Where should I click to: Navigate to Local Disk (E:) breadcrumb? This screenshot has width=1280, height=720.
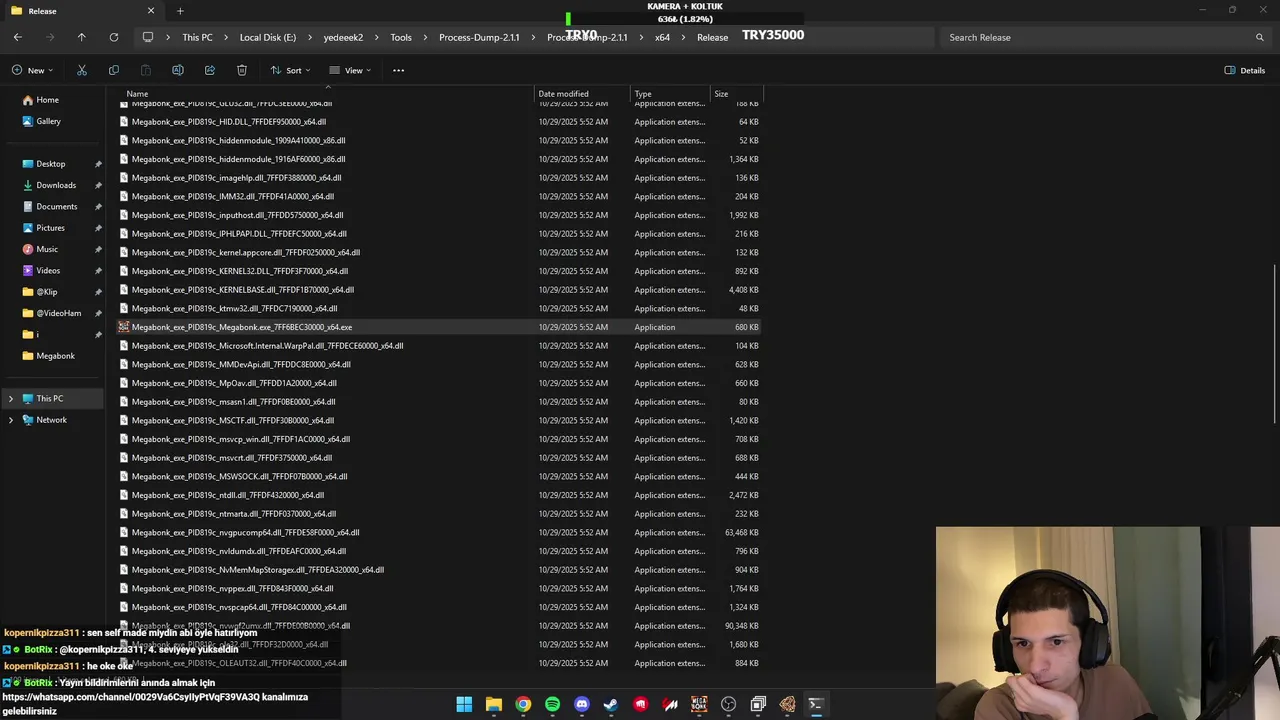click(268, 37)
